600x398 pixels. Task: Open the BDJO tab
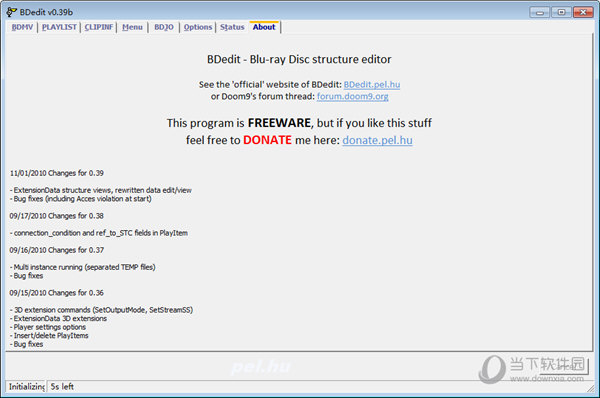(164, 27)
